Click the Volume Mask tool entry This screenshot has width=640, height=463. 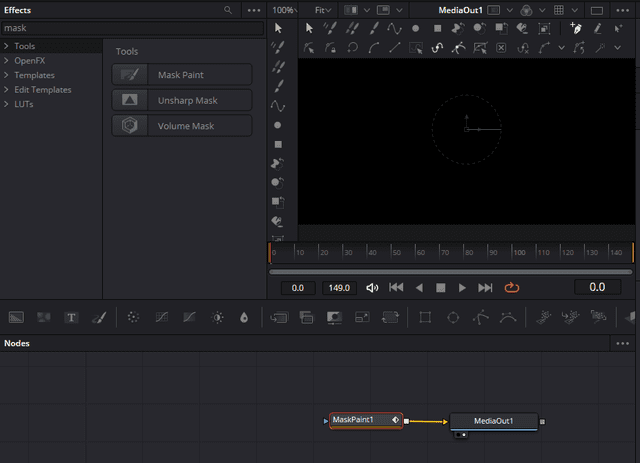pos(182,126)
